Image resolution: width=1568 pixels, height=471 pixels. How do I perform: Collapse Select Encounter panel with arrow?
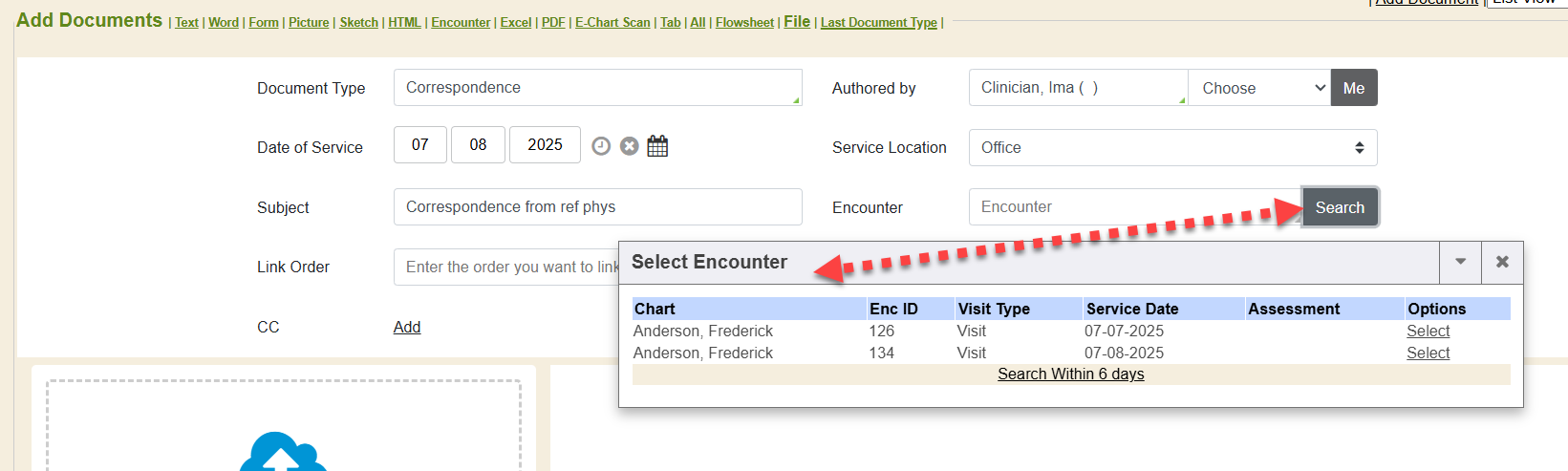[1460, 262]
